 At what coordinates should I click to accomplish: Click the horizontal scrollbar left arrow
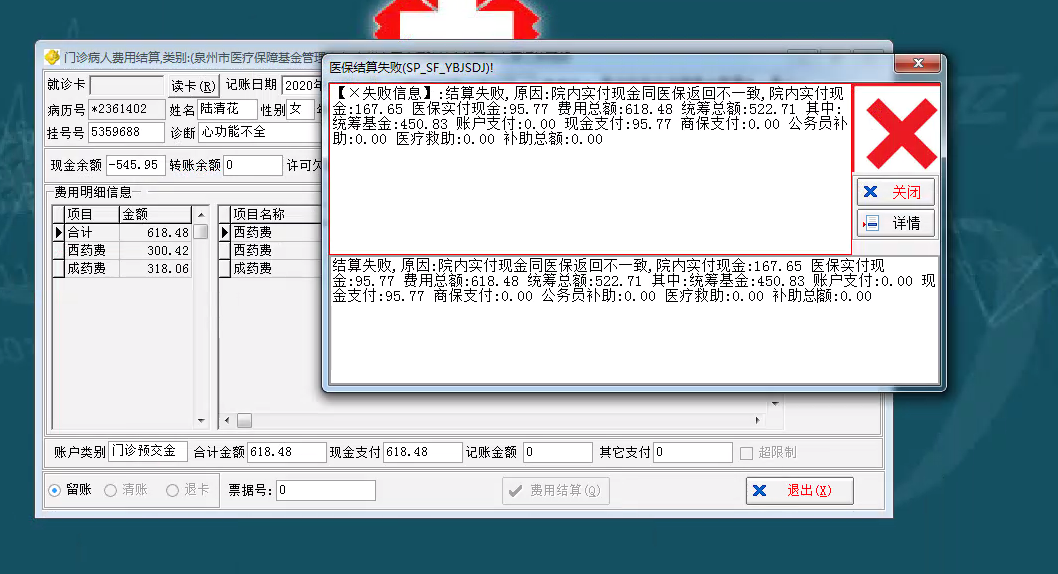(x=227, y=421)
